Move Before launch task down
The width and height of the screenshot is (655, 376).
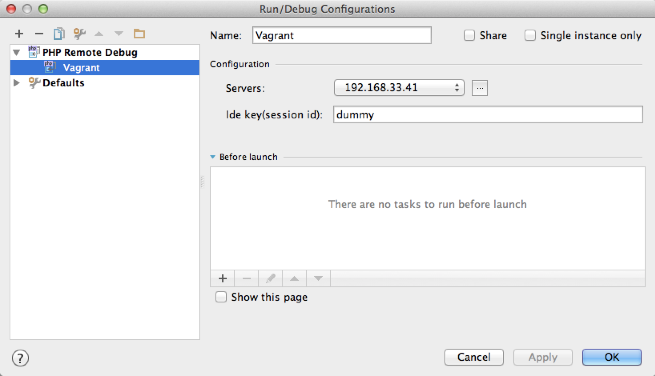[318, 278]
